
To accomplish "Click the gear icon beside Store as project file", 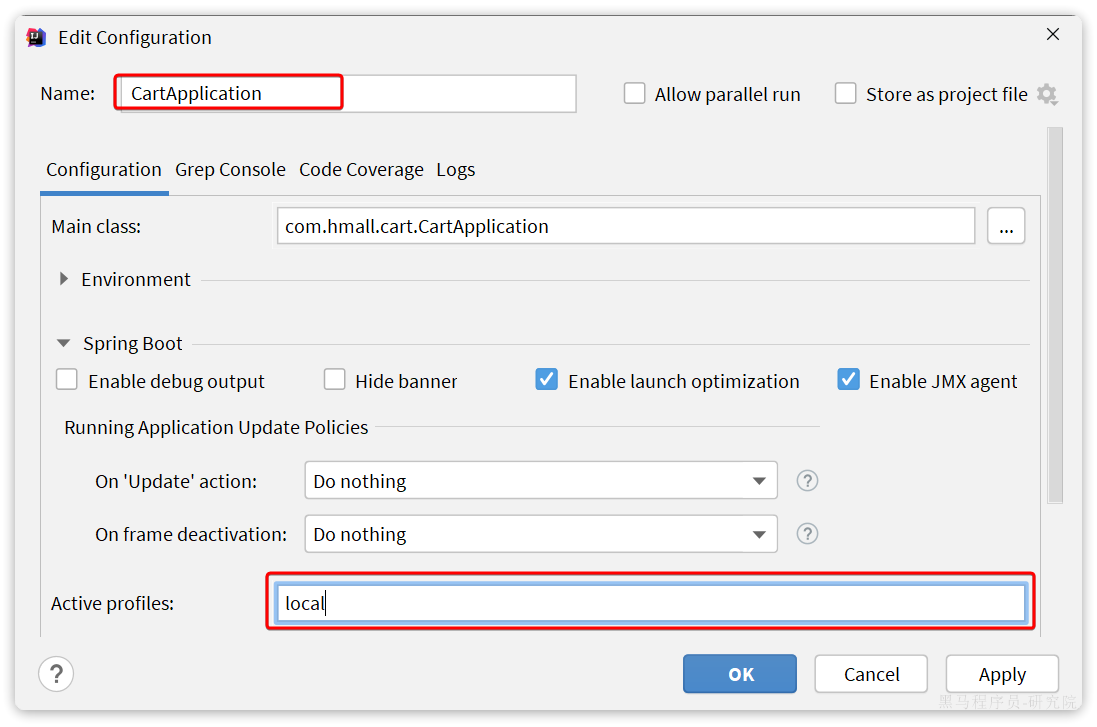I will 1047,94.
